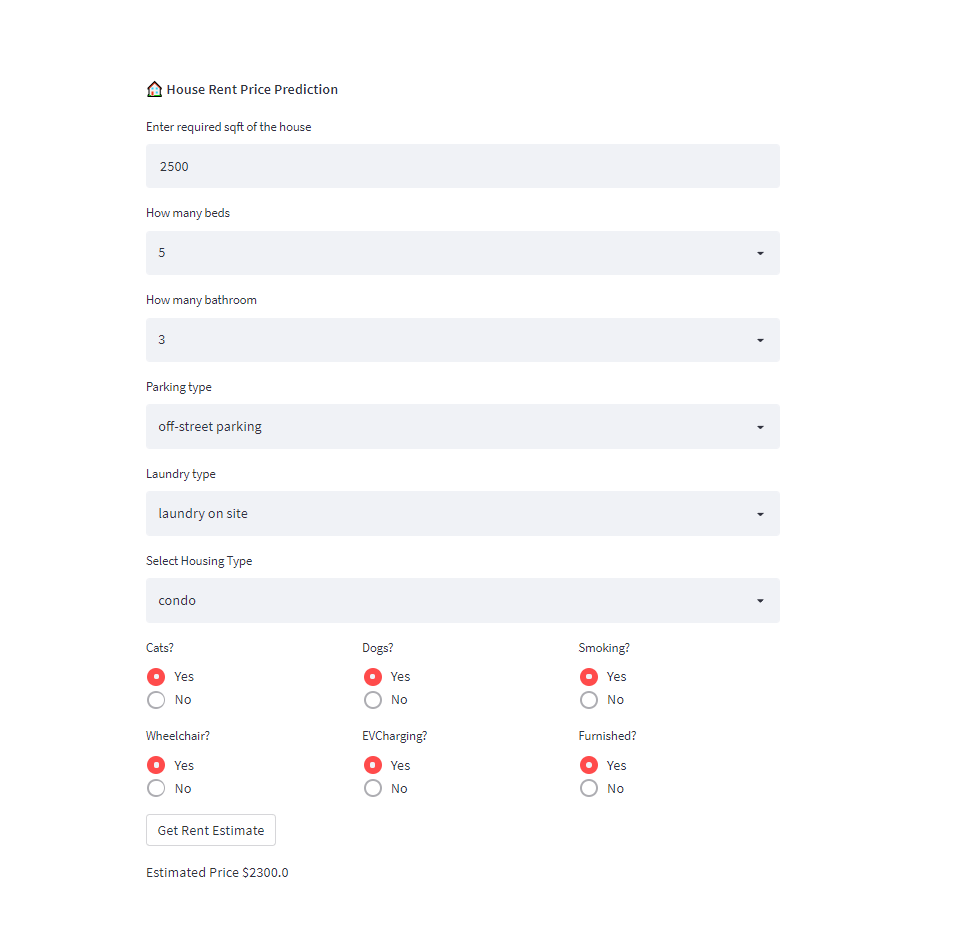This screenshot has height=951, width=953.
Task: Expand the housing type list via its arrow
Action: [x=760, y=600]
